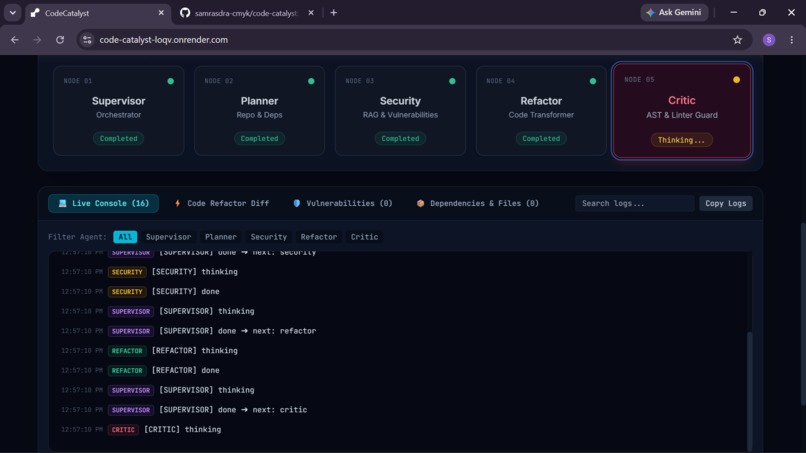Click the package icon of Dependencies
Screen dimensions: 806x453
coord(420,204)
